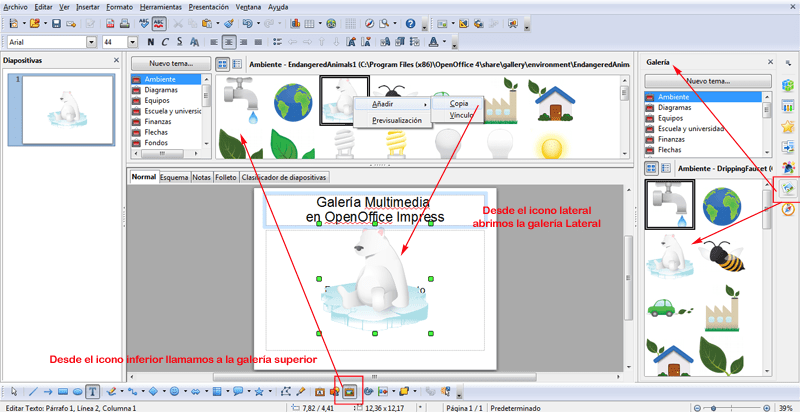Image resolution: width=800 pixels, height=412 pixels.
Task: Switch to the Esquema view tab
Action: pyautogui.click(x=174, y=177)
